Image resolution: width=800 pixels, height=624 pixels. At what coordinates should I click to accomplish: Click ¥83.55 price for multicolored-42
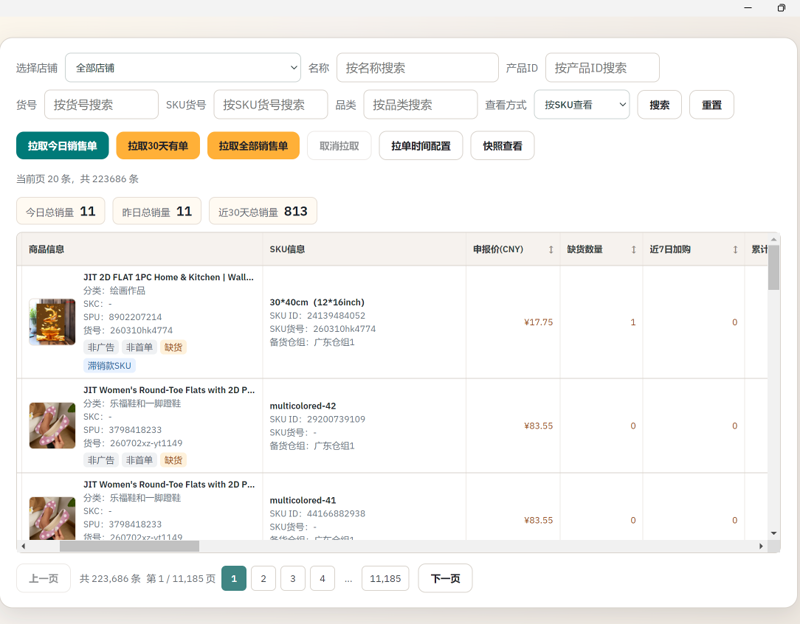[538, 426]
